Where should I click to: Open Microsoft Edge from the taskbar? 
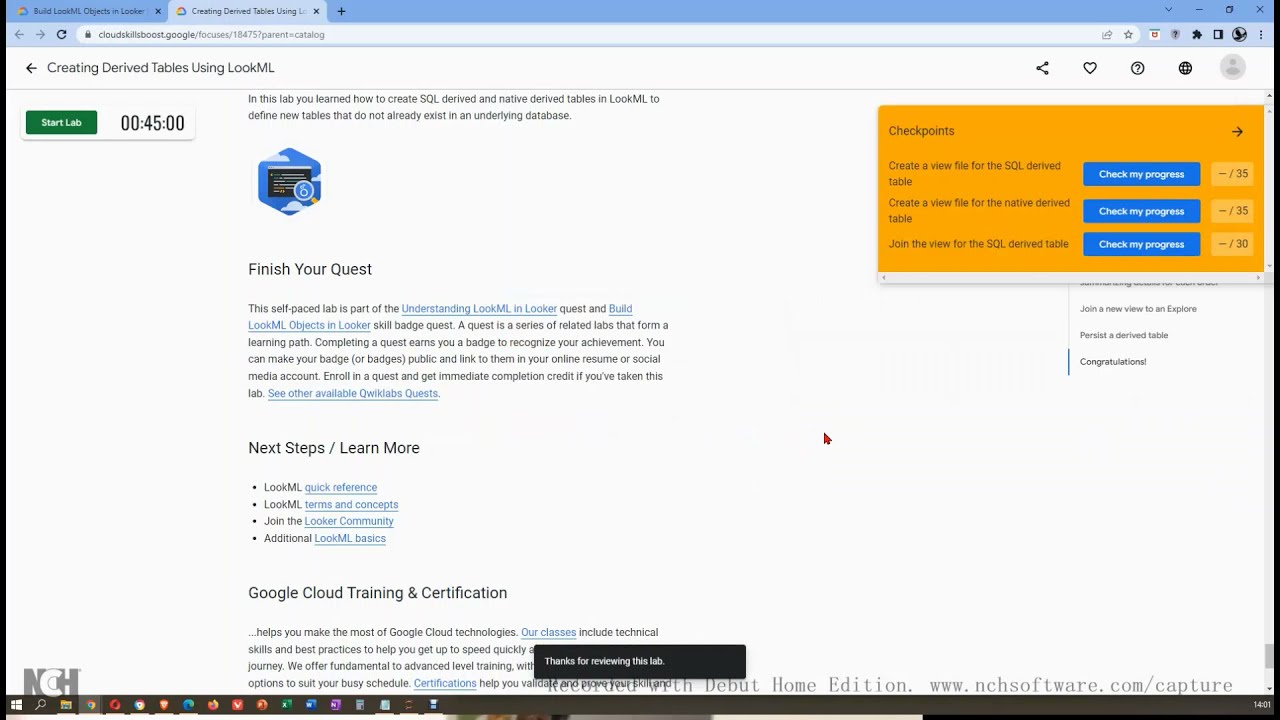[x=188, y=705]
